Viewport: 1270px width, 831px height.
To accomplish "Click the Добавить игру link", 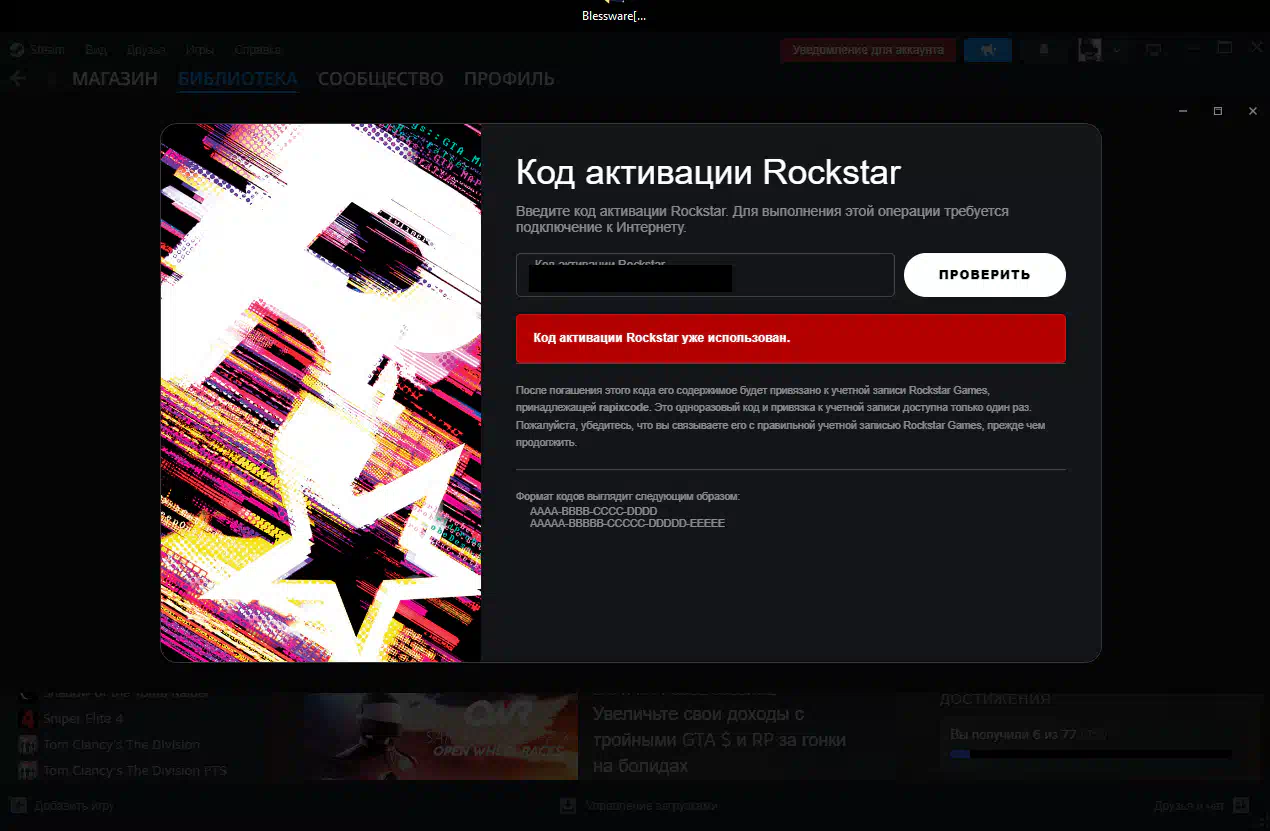I will pos(73,805).
